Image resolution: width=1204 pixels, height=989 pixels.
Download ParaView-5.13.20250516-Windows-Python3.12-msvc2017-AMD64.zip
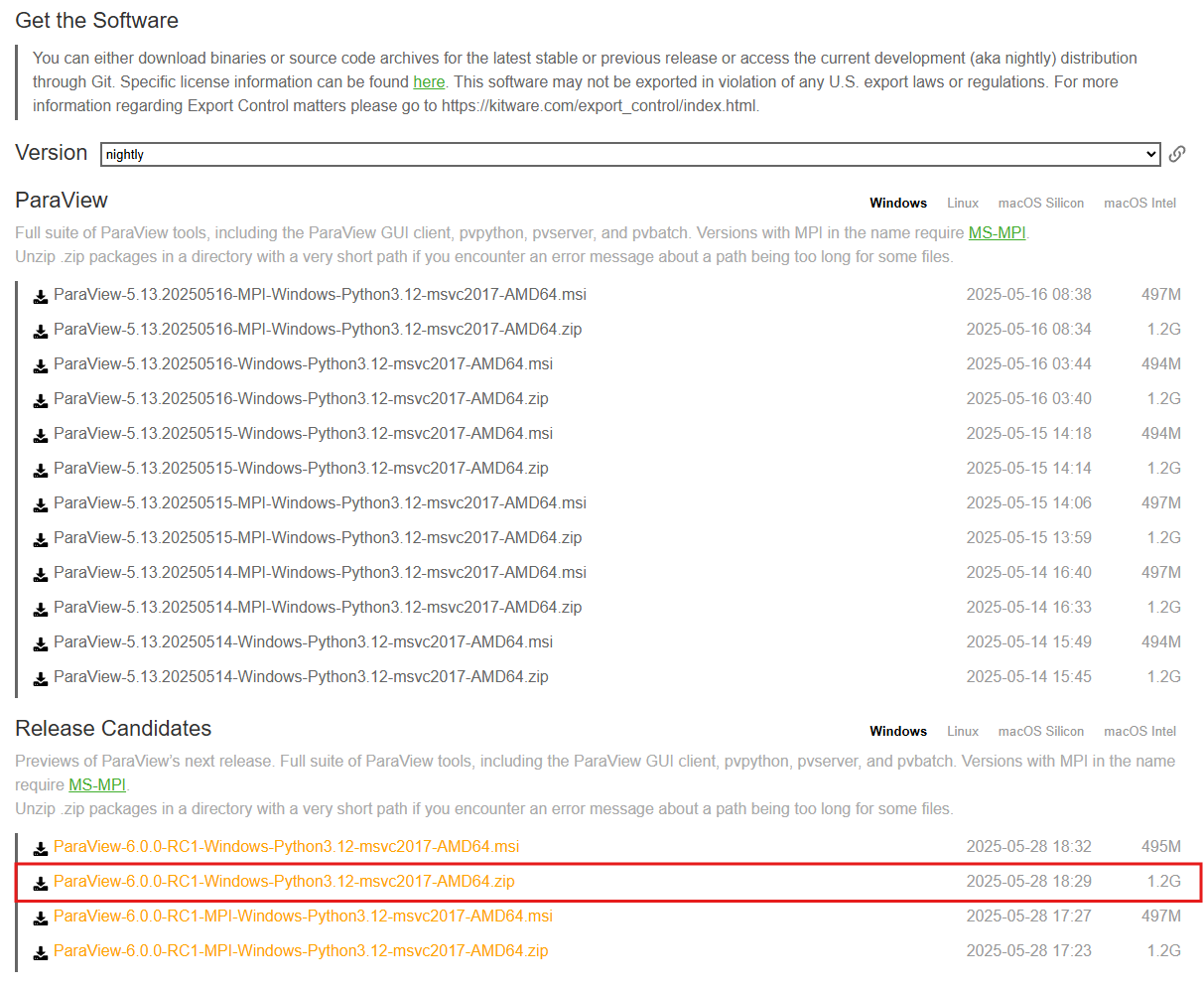301,398
